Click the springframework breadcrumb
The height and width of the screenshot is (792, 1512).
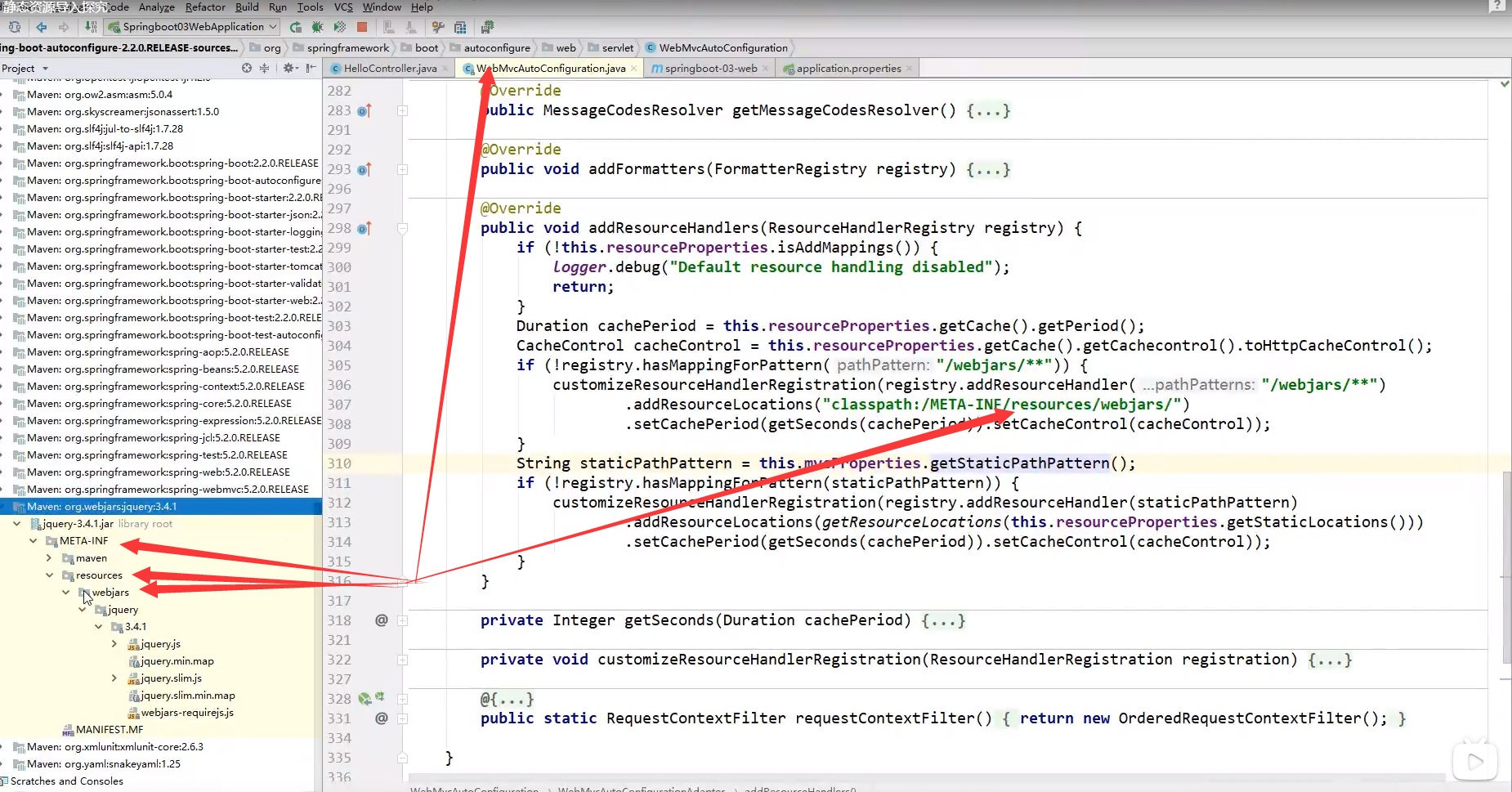point(341,48)
